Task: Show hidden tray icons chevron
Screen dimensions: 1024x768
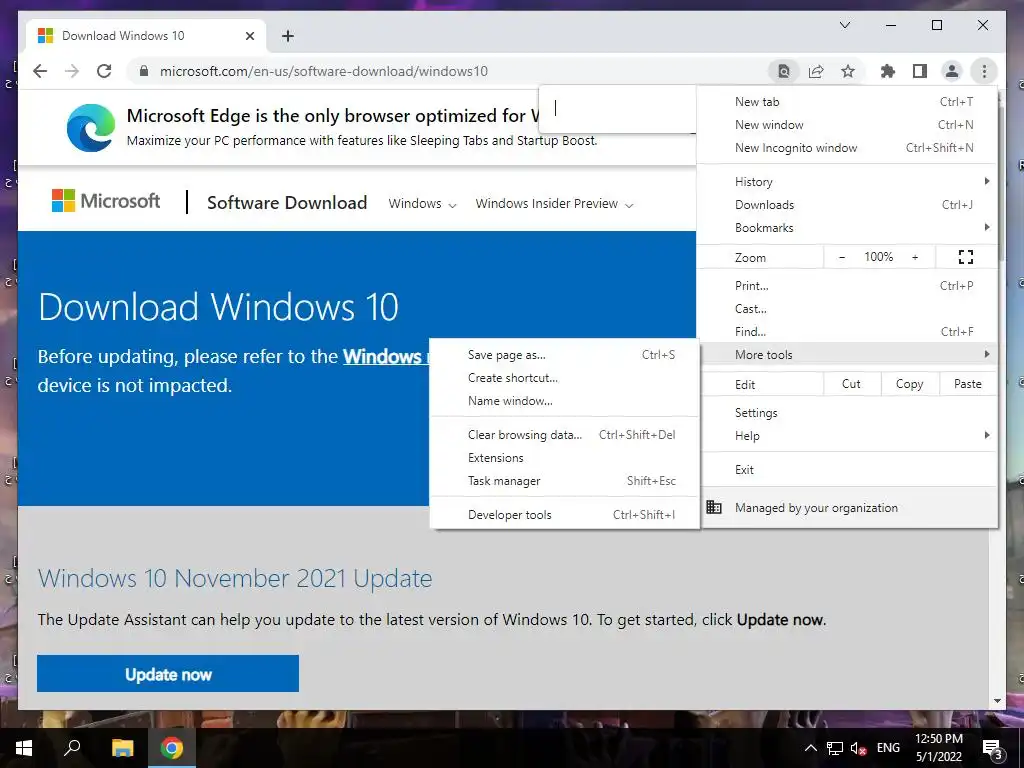Action: [810, 748]
